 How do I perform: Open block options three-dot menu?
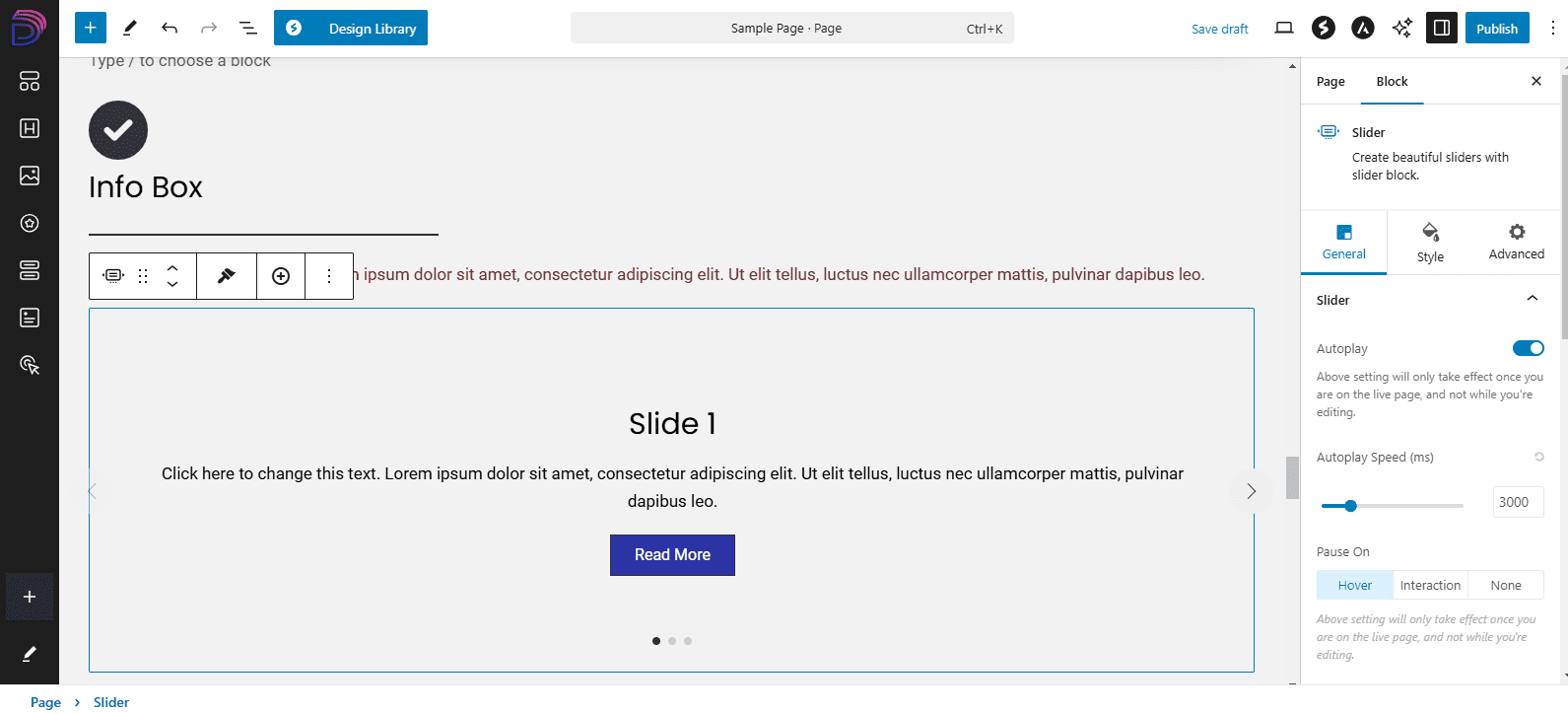tap(329, 276)
